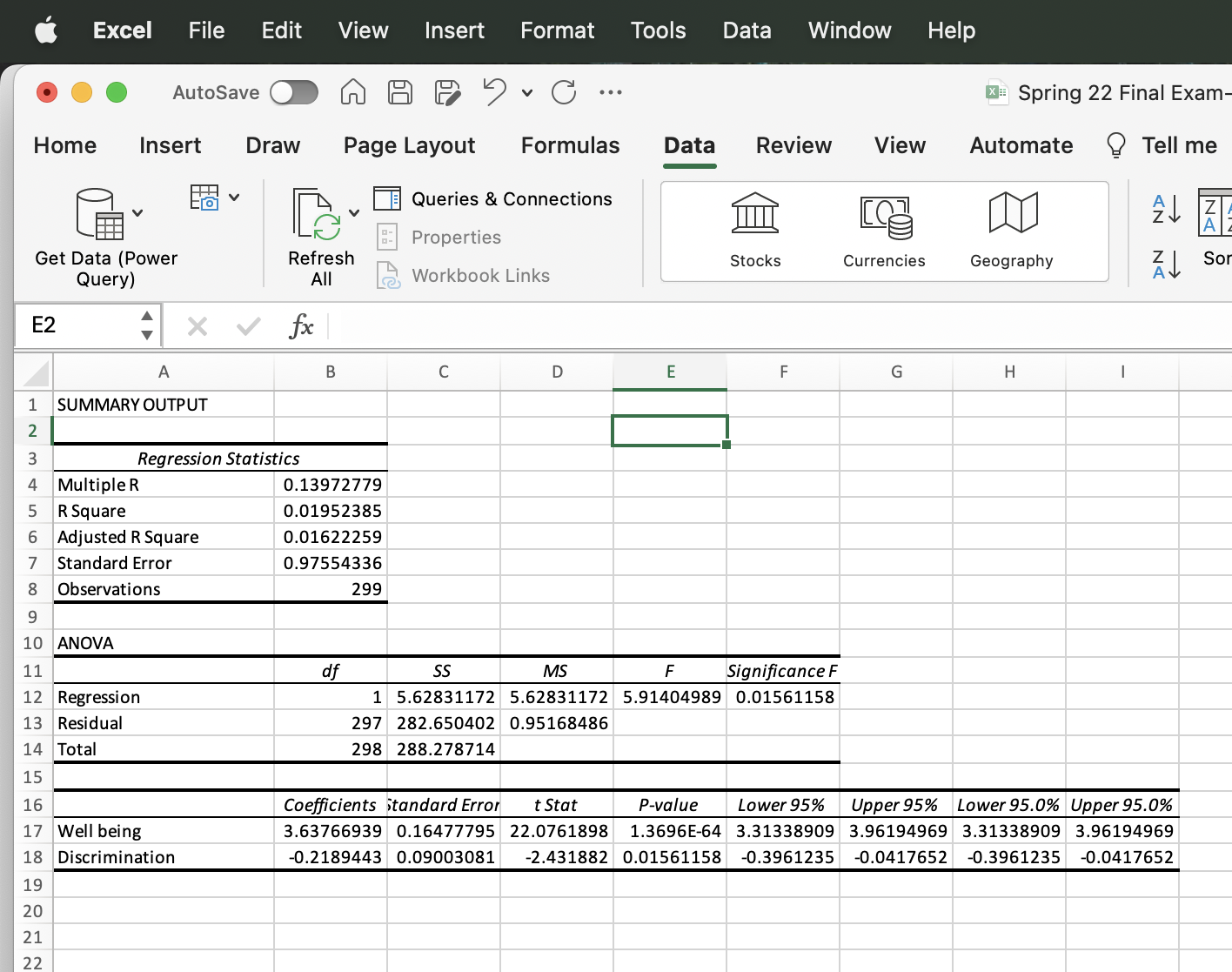Click the Name Box stepper up arrow
Viewport: 1232px width, 972px height.
146,317
